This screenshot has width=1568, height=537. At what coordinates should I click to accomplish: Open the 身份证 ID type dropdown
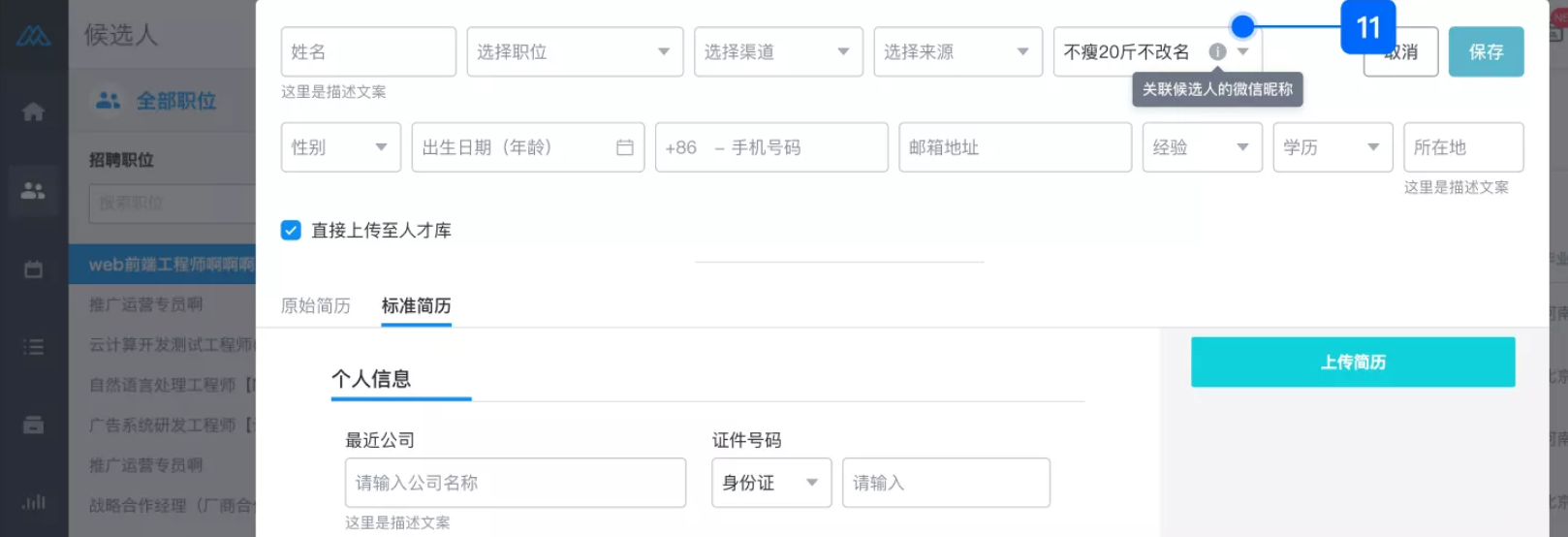(771, 483)
